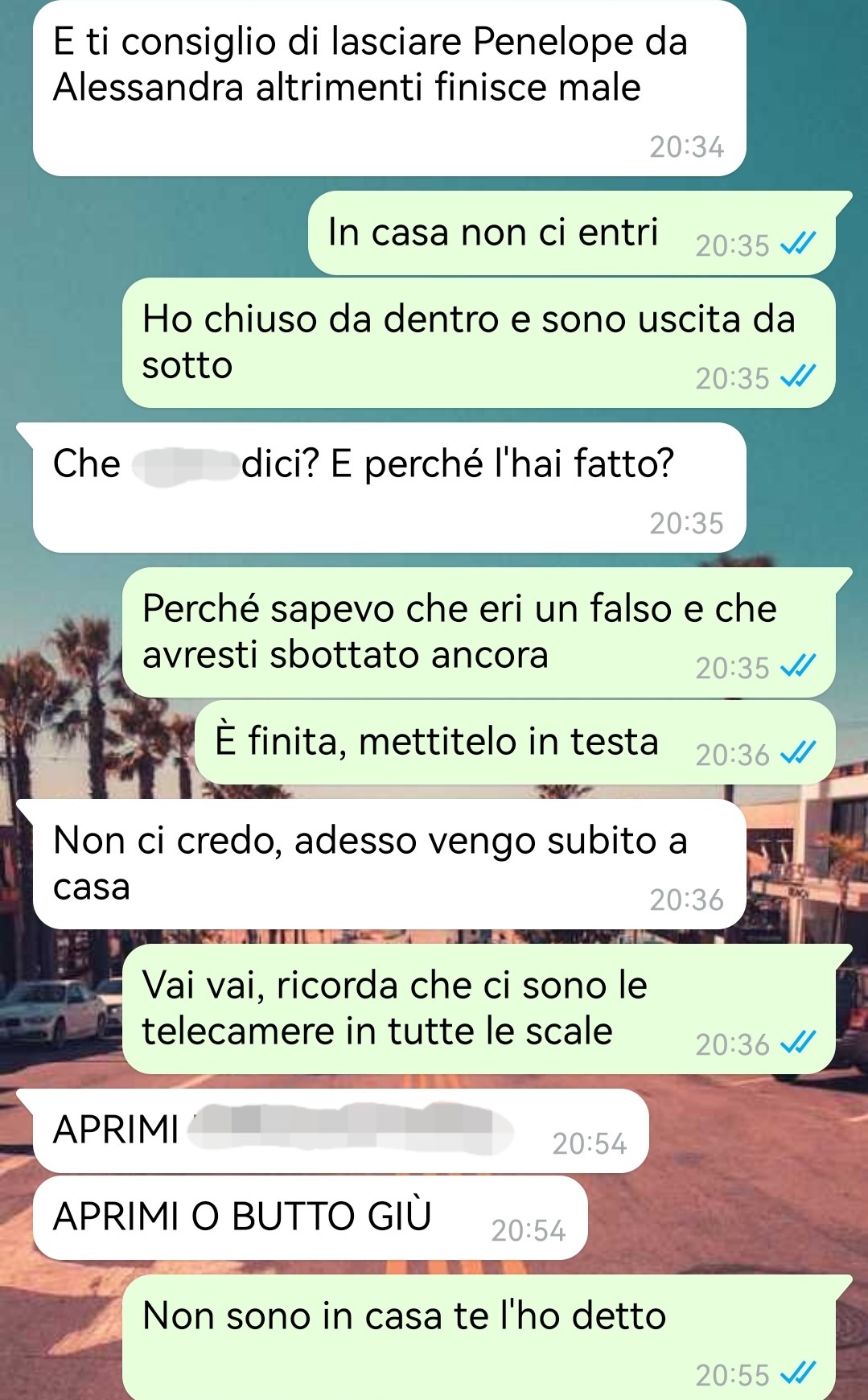Tap the double check on 'Vai vai, ricorda' message

tap(799, 1042)
